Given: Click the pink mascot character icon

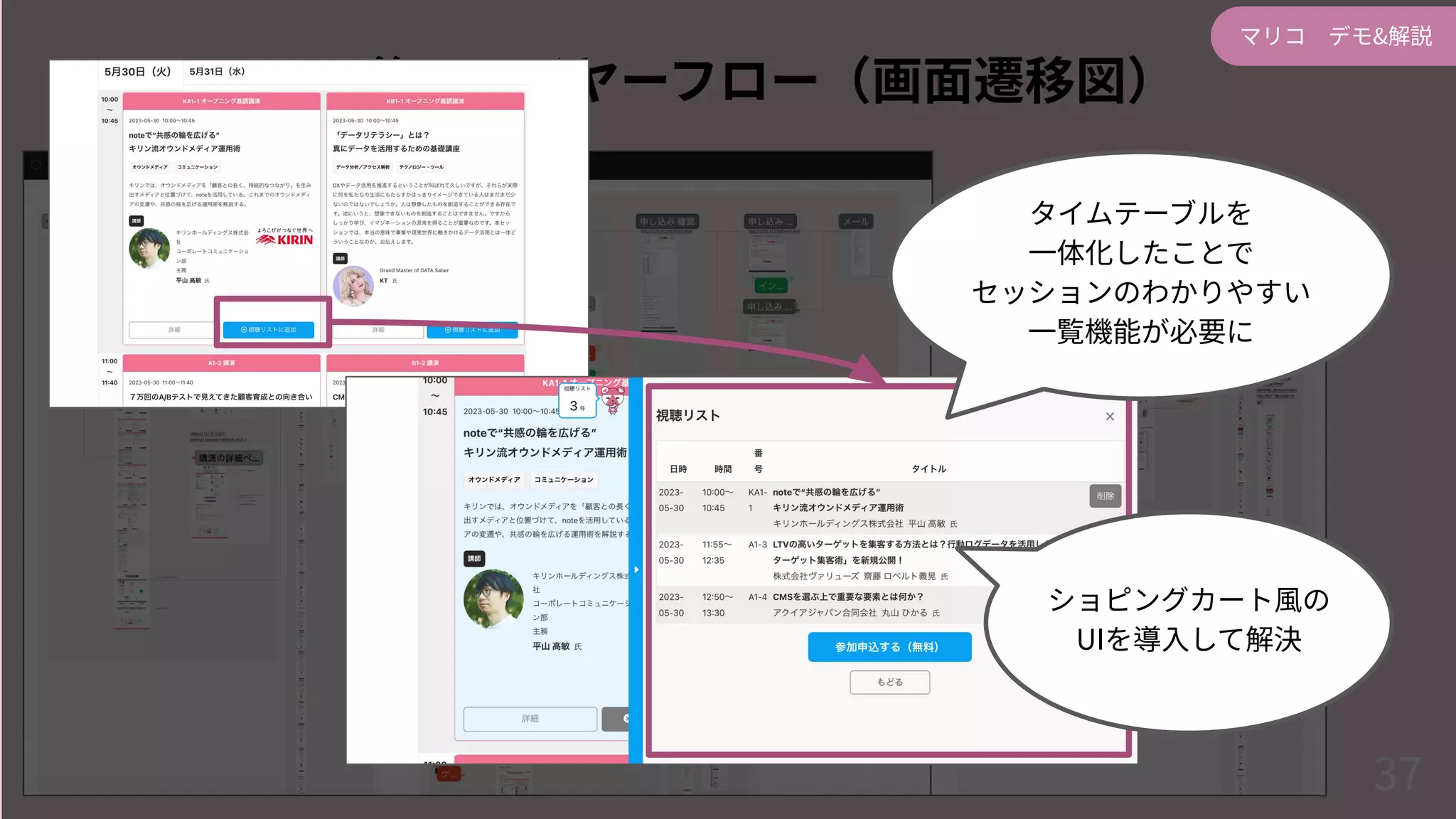Looking at the screenshot, I should [x=613, y=400].
